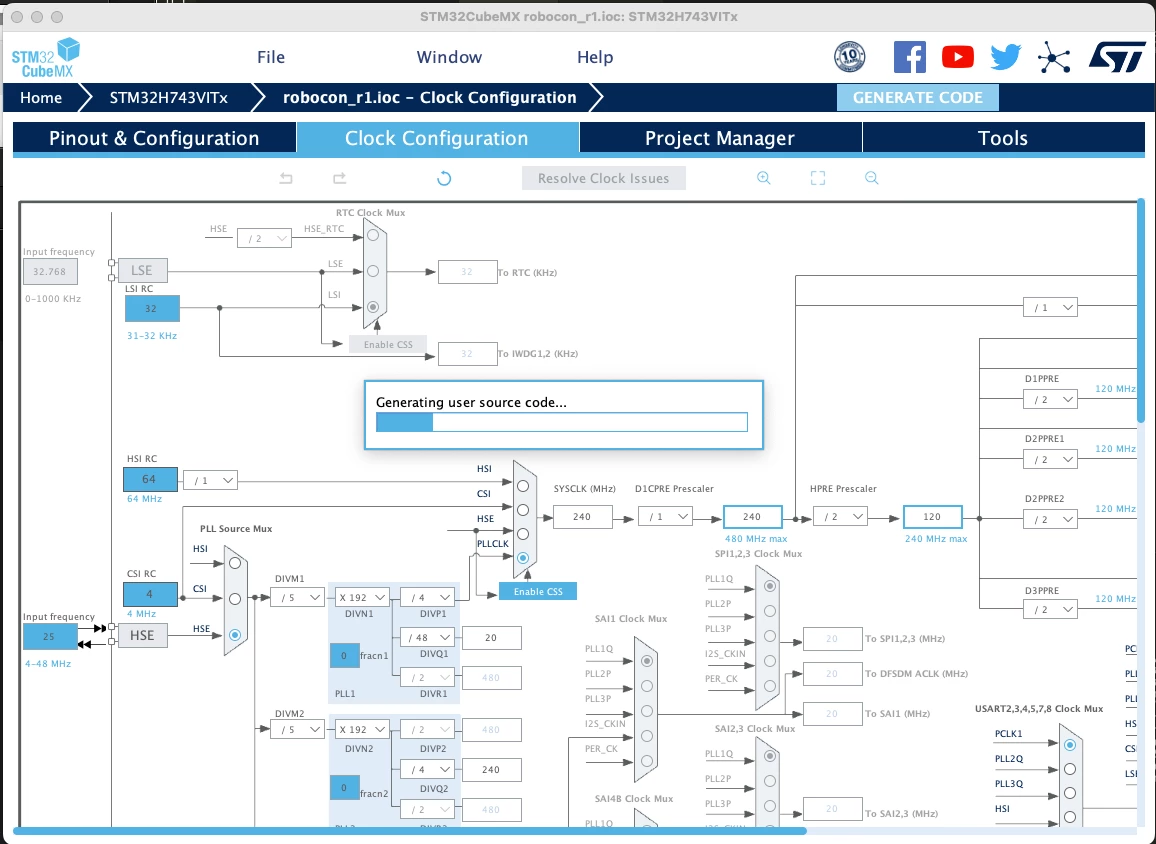Open the Twitter bird icon

pos(1006,57)
